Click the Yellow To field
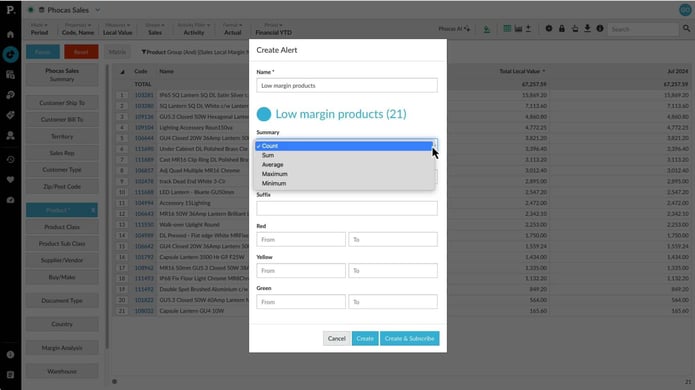Image resolution: width=695 pixels, height=390 pixels. point(393,270)
